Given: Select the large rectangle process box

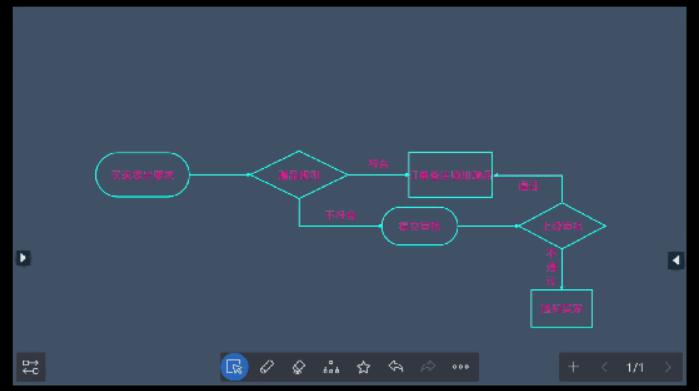Looking at the screenshot, I should [450, 175].
